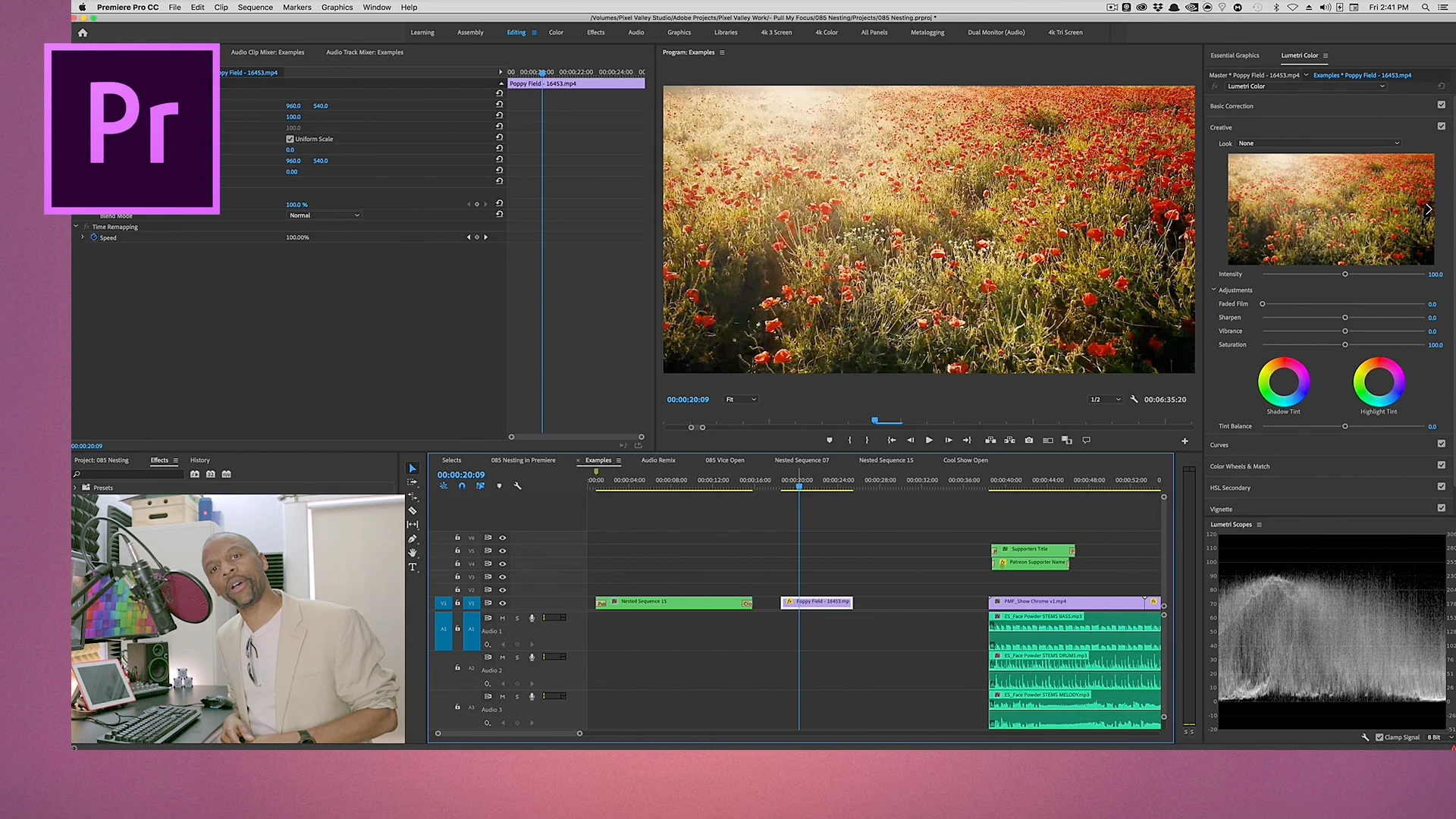Screen dimensions: 1456x819
Task: Switch to the Color workspace tab
Action: coord(556,33)
